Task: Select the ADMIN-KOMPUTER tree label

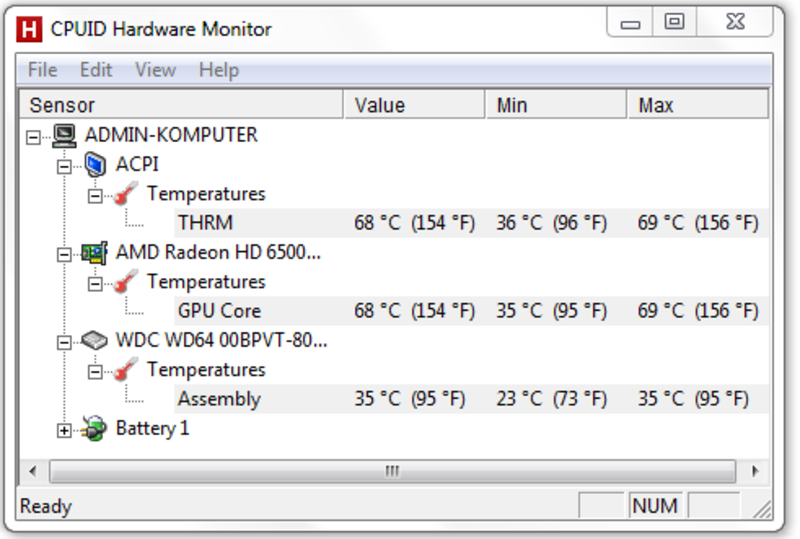Action: (x=171, y=135)
